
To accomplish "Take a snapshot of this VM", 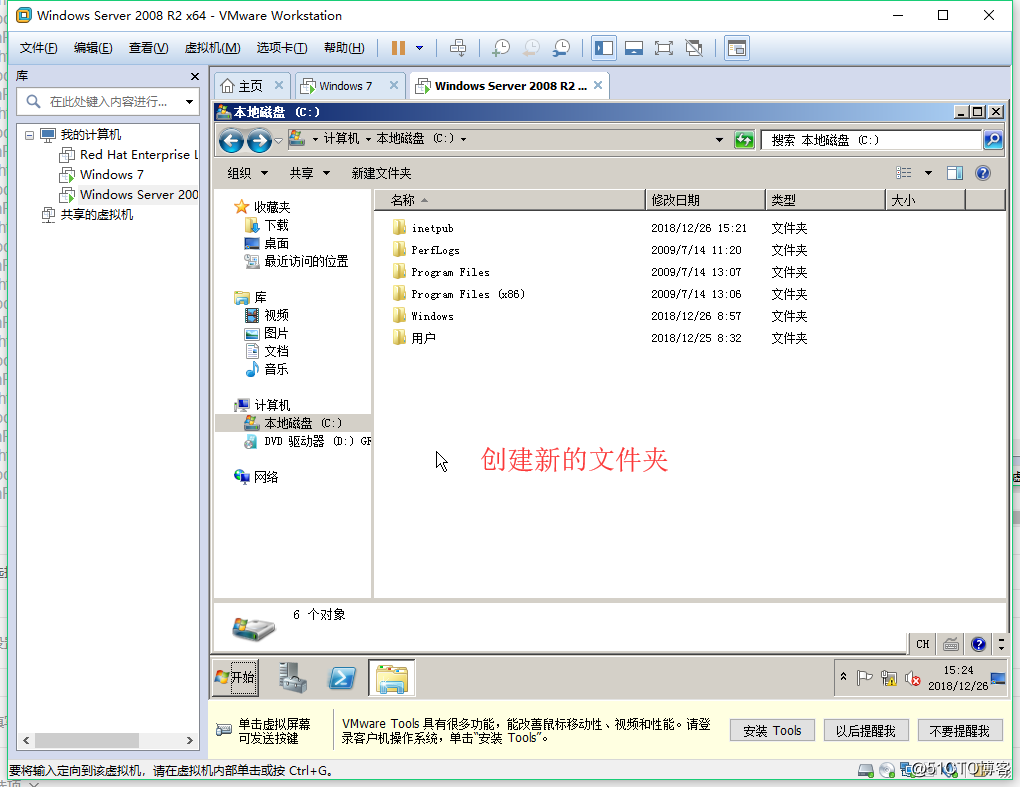I will [x=501, y=47].
